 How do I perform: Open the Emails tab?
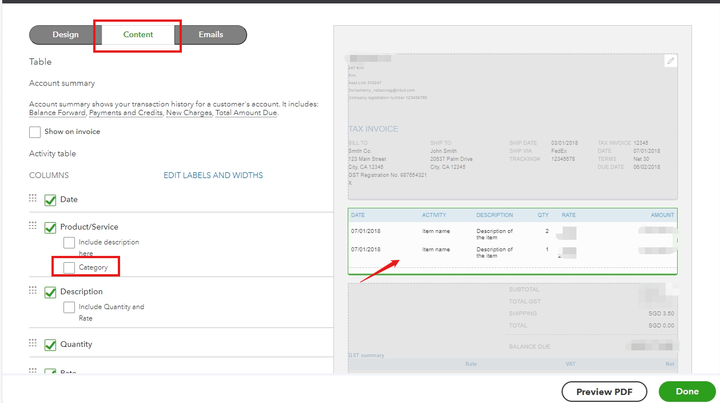211,34
